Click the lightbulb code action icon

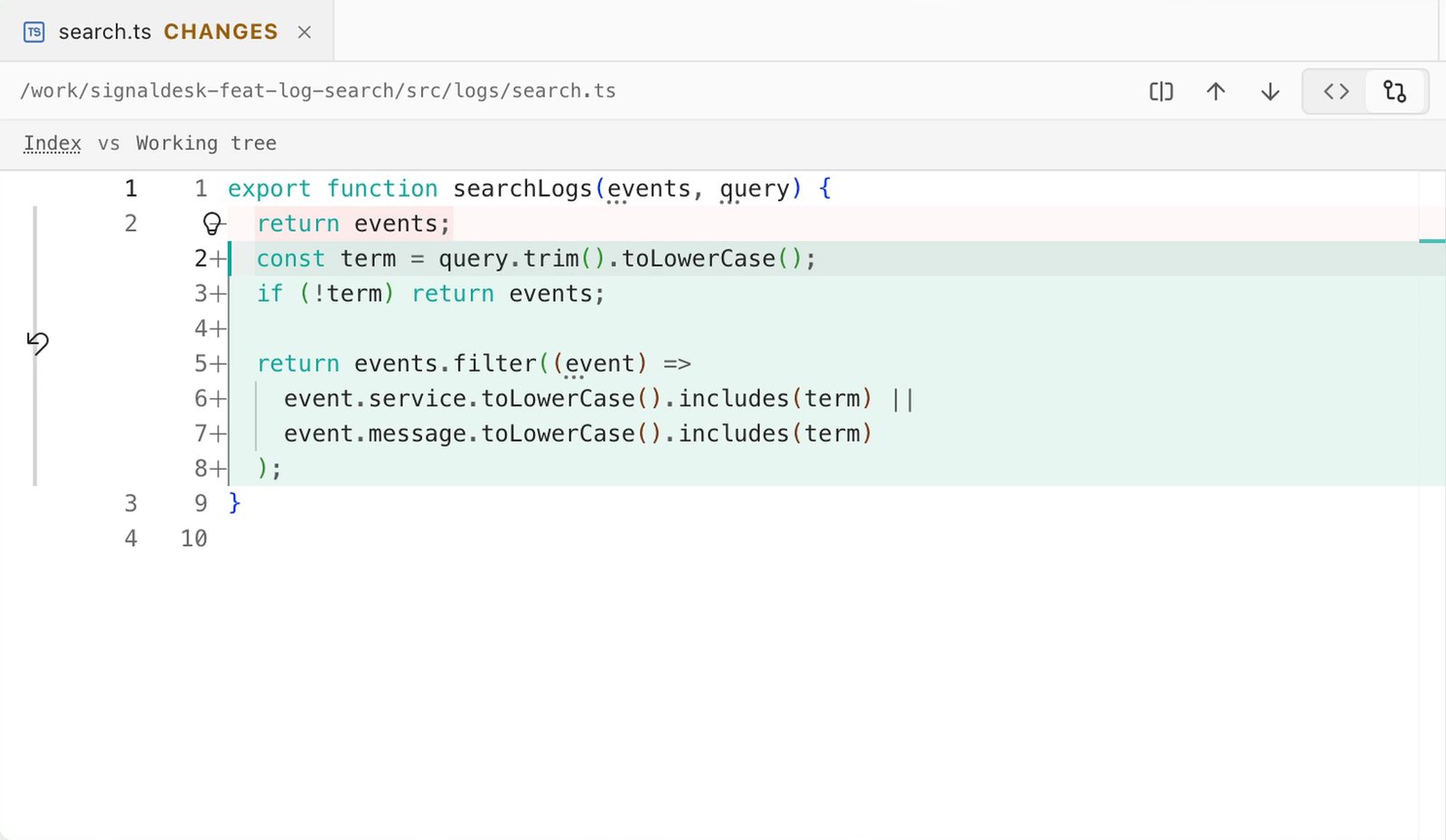(x=211, y=223)
